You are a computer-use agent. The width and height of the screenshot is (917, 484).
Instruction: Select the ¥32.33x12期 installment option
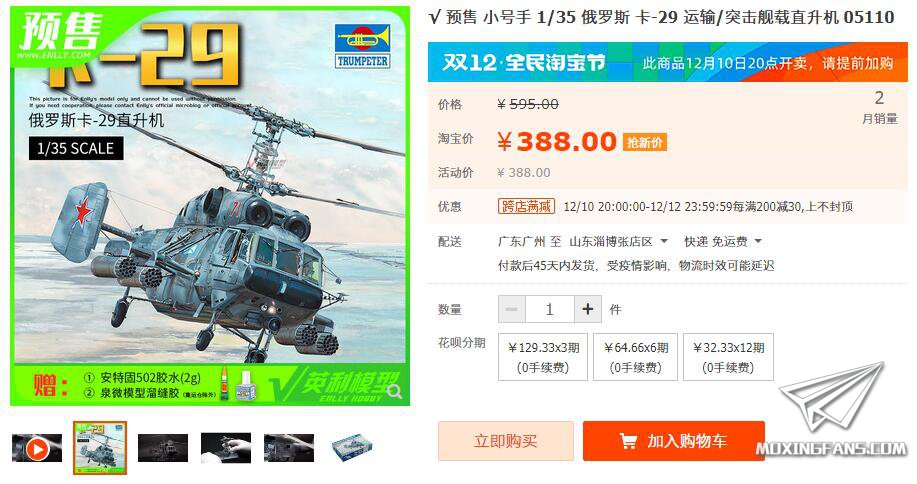point(728,357)
